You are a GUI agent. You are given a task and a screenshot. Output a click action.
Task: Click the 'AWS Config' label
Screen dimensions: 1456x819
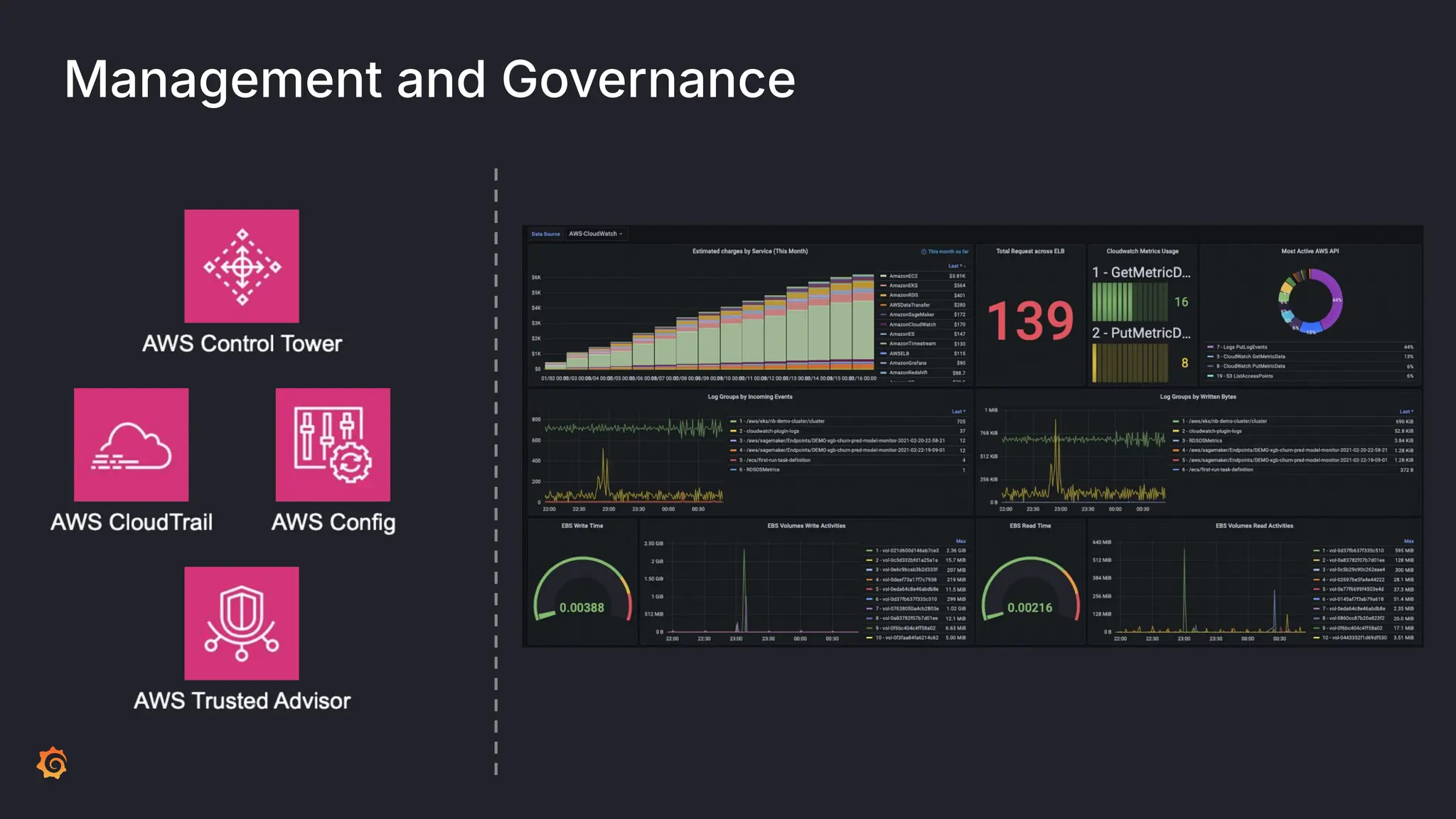(333, 523)
